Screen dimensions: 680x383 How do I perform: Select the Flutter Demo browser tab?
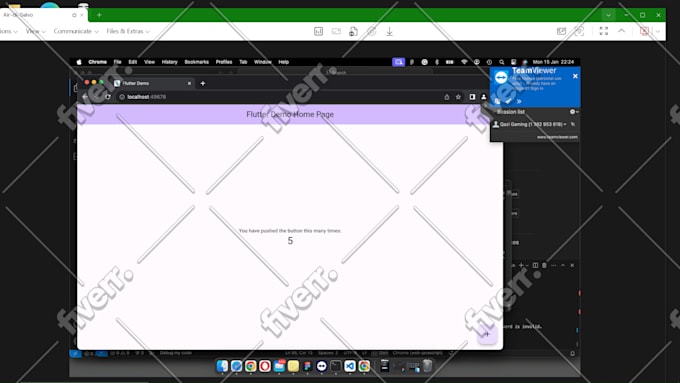153,83
